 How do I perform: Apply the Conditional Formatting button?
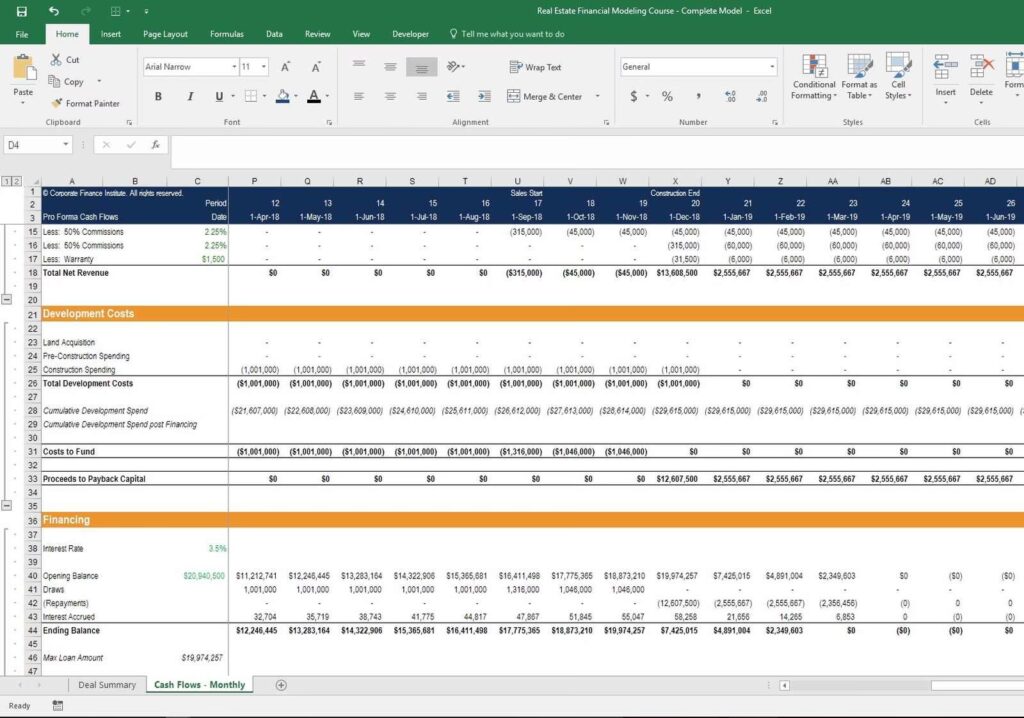[x=813, y=77]
